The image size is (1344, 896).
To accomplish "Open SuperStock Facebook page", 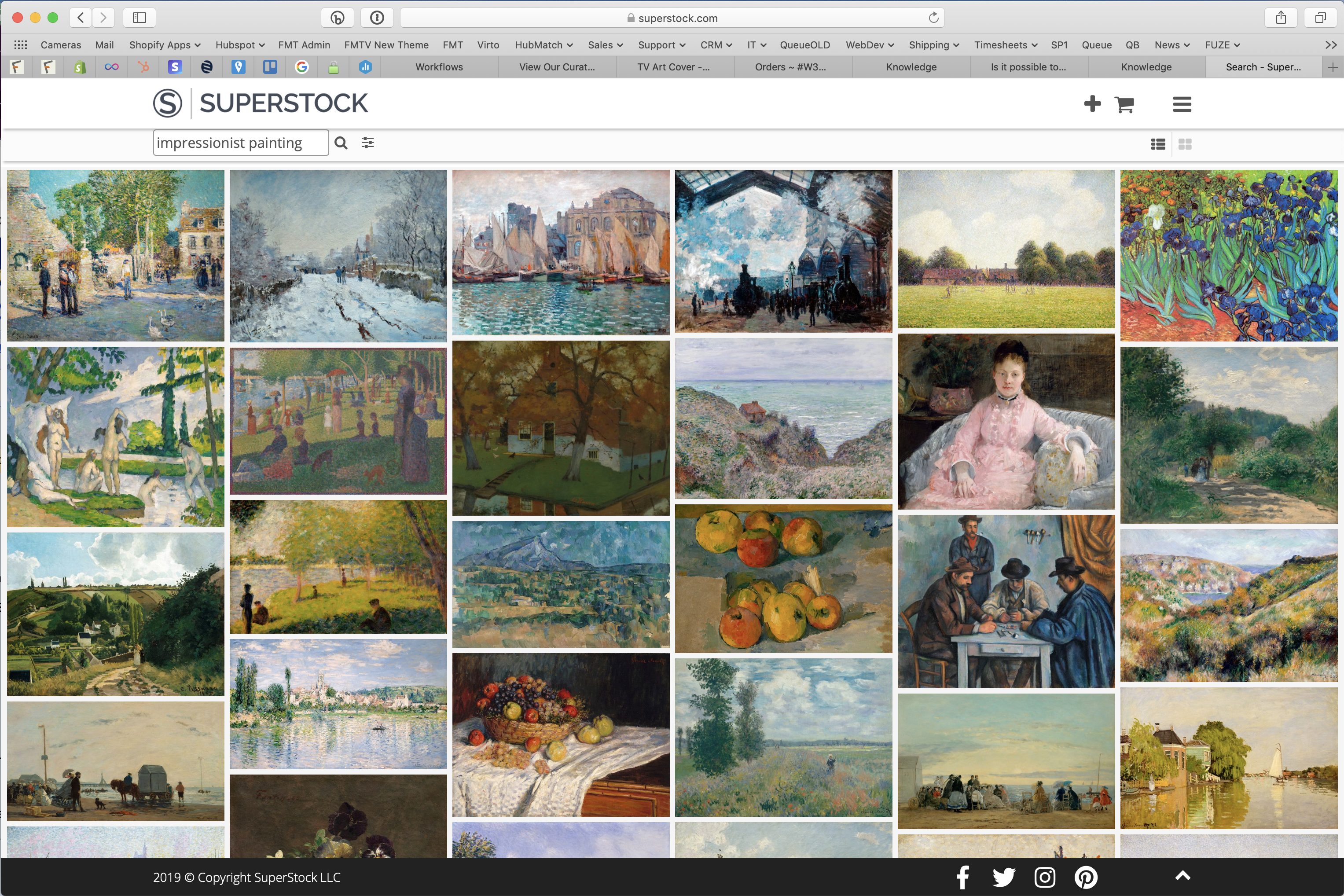I will (963, 877).
